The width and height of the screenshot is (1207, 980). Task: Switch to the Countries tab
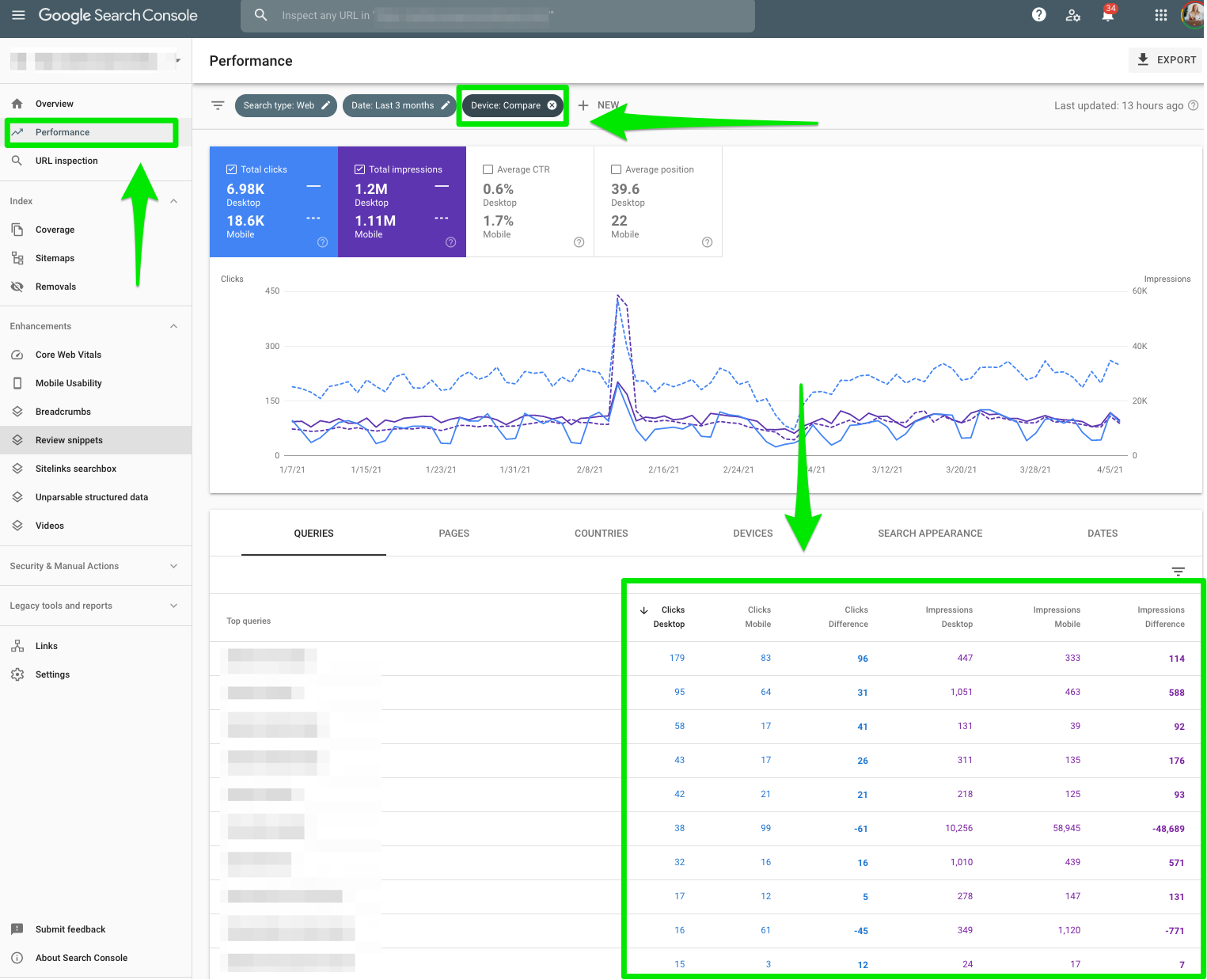pos(602,534)
